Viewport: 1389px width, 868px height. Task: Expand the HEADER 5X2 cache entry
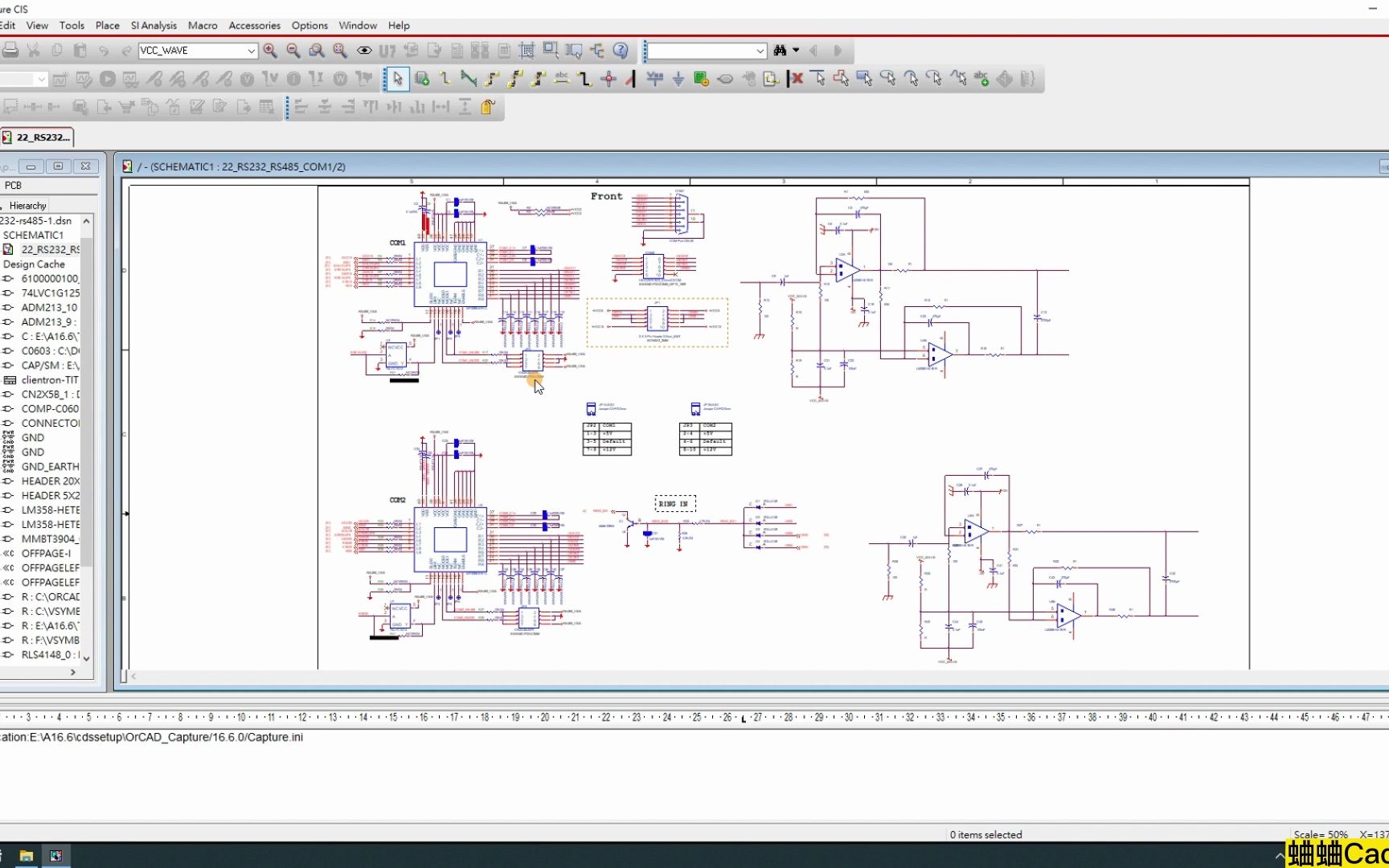point(8,496)
